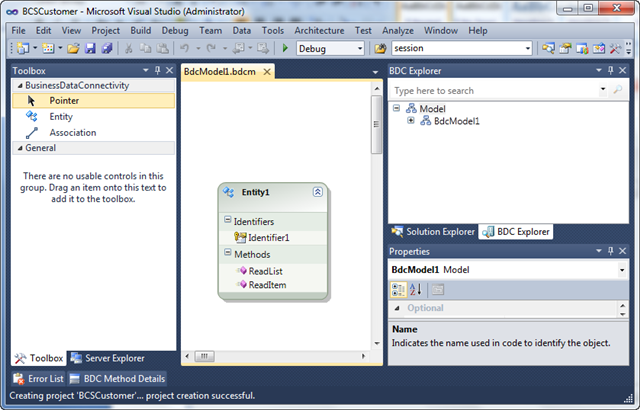
Task: Open the Analyze menu
Action: pos(398,31)
